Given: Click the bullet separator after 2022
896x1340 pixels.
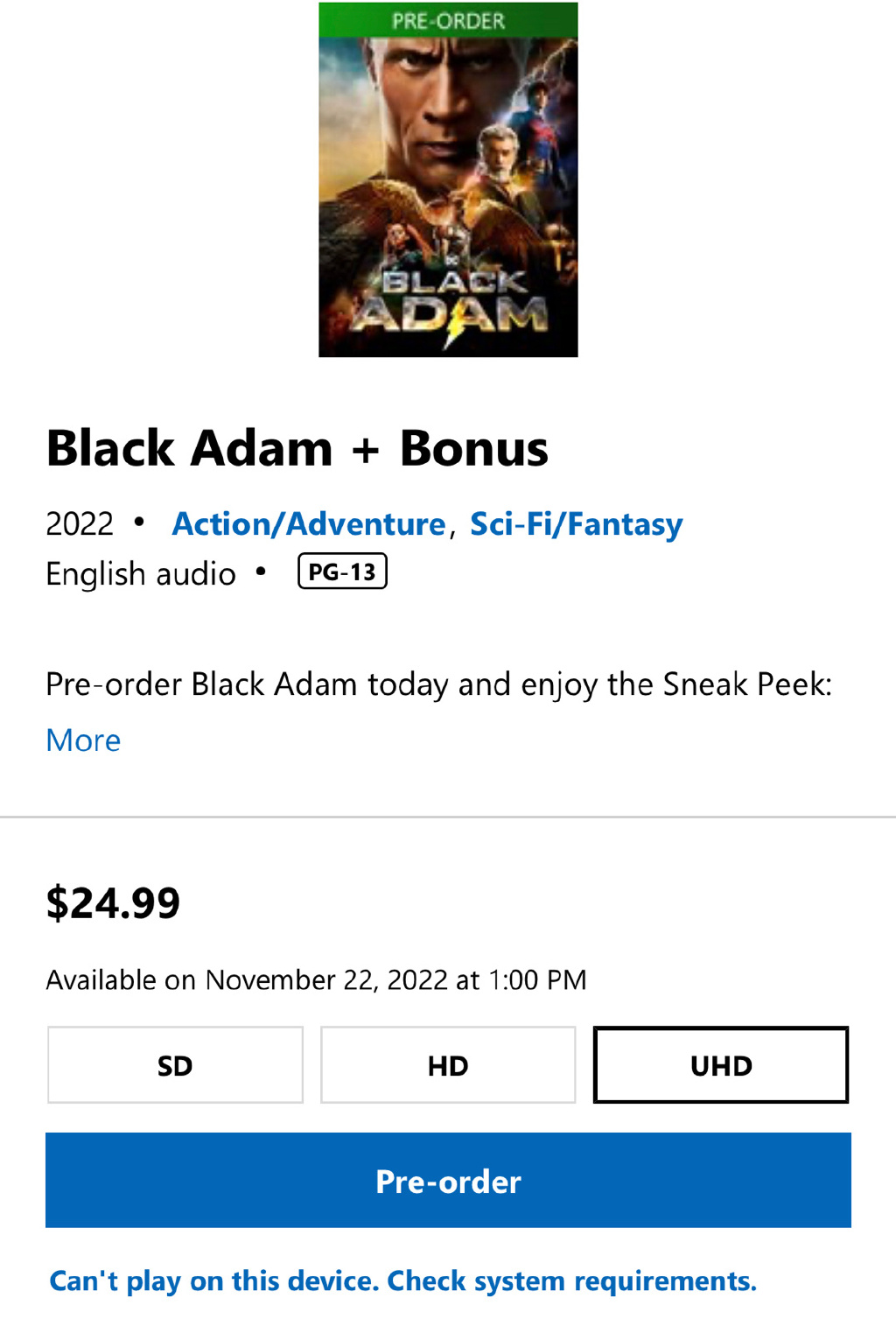Looking at the screenshot, I should click(x=139, y=522).
